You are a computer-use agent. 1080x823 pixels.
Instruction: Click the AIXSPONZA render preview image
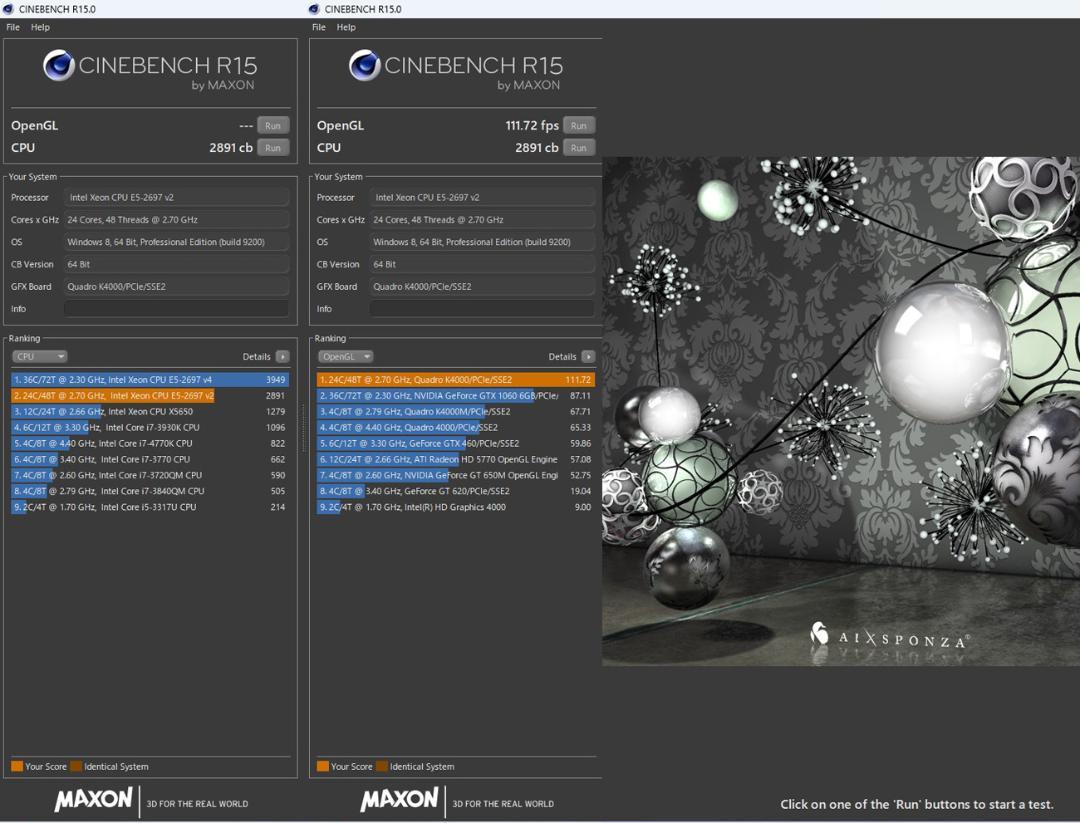(841, 411)
